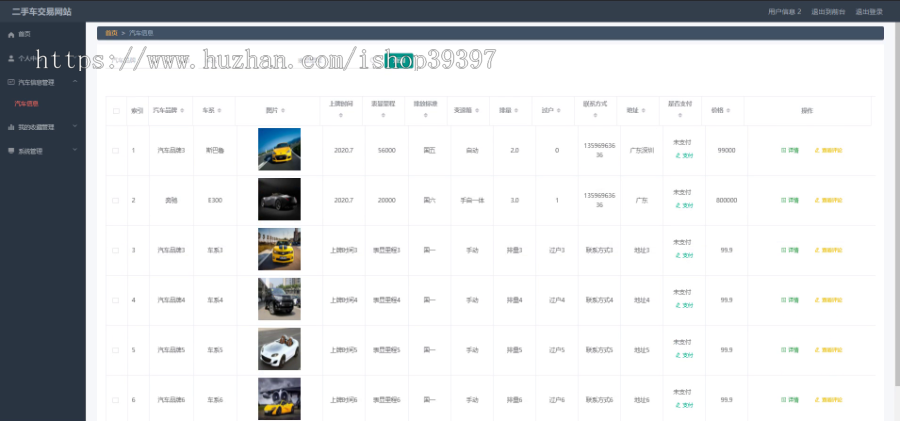
Task: Check the checkbox for row 2 奔驰
Action: tap(115, 200)
